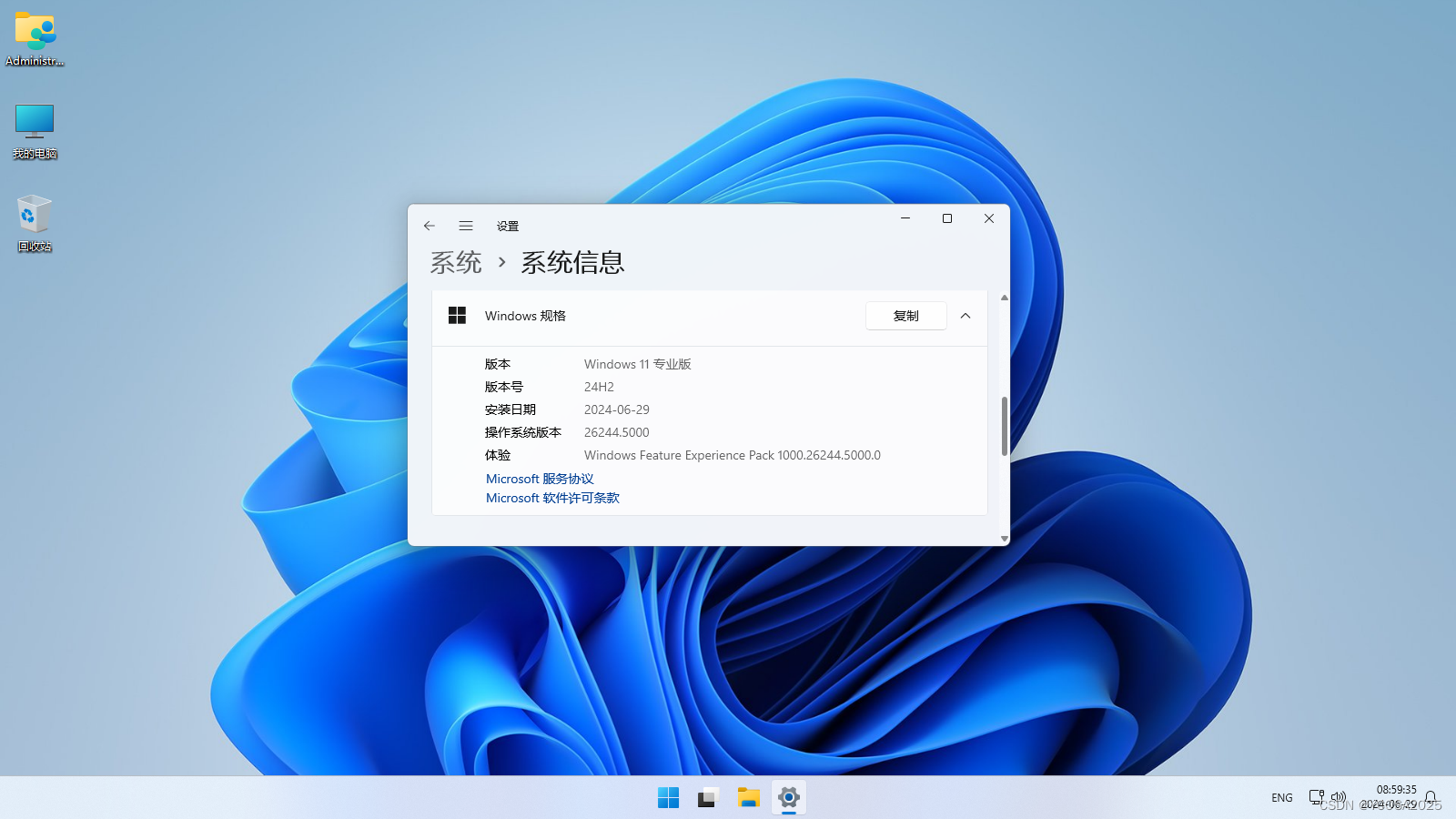Click the settings vertical scrollbar thumb
The width and height of the screenshot is (1456, 819).
click(1005, 426)
